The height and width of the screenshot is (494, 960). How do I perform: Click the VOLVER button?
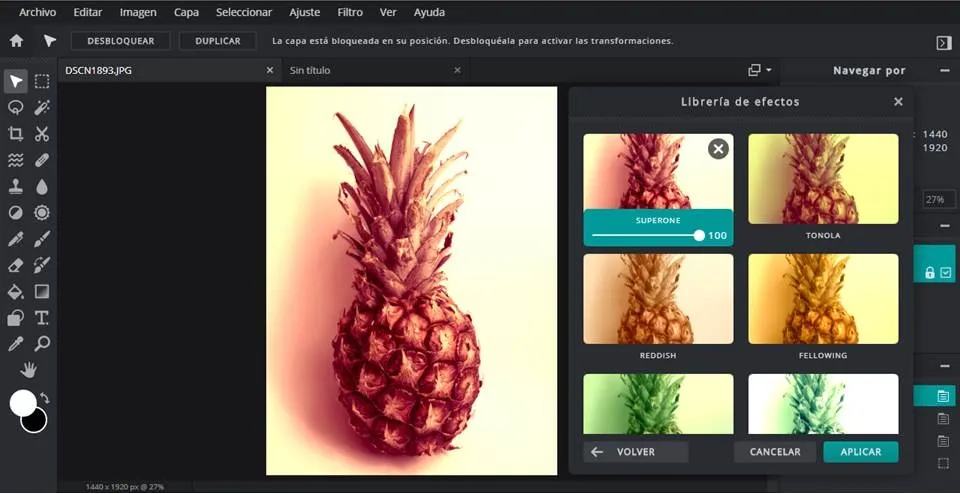point(636,452)
